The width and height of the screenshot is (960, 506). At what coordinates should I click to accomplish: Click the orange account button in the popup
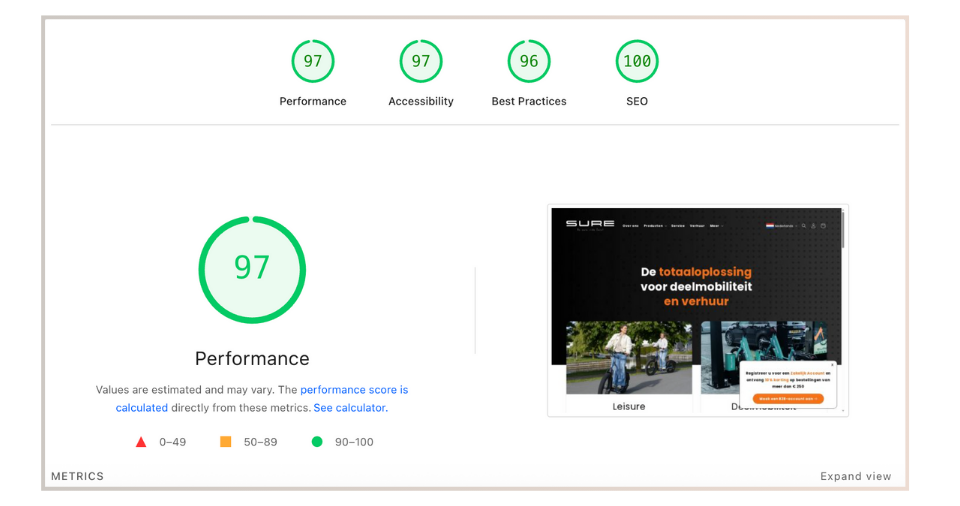(x=788, y=398)
